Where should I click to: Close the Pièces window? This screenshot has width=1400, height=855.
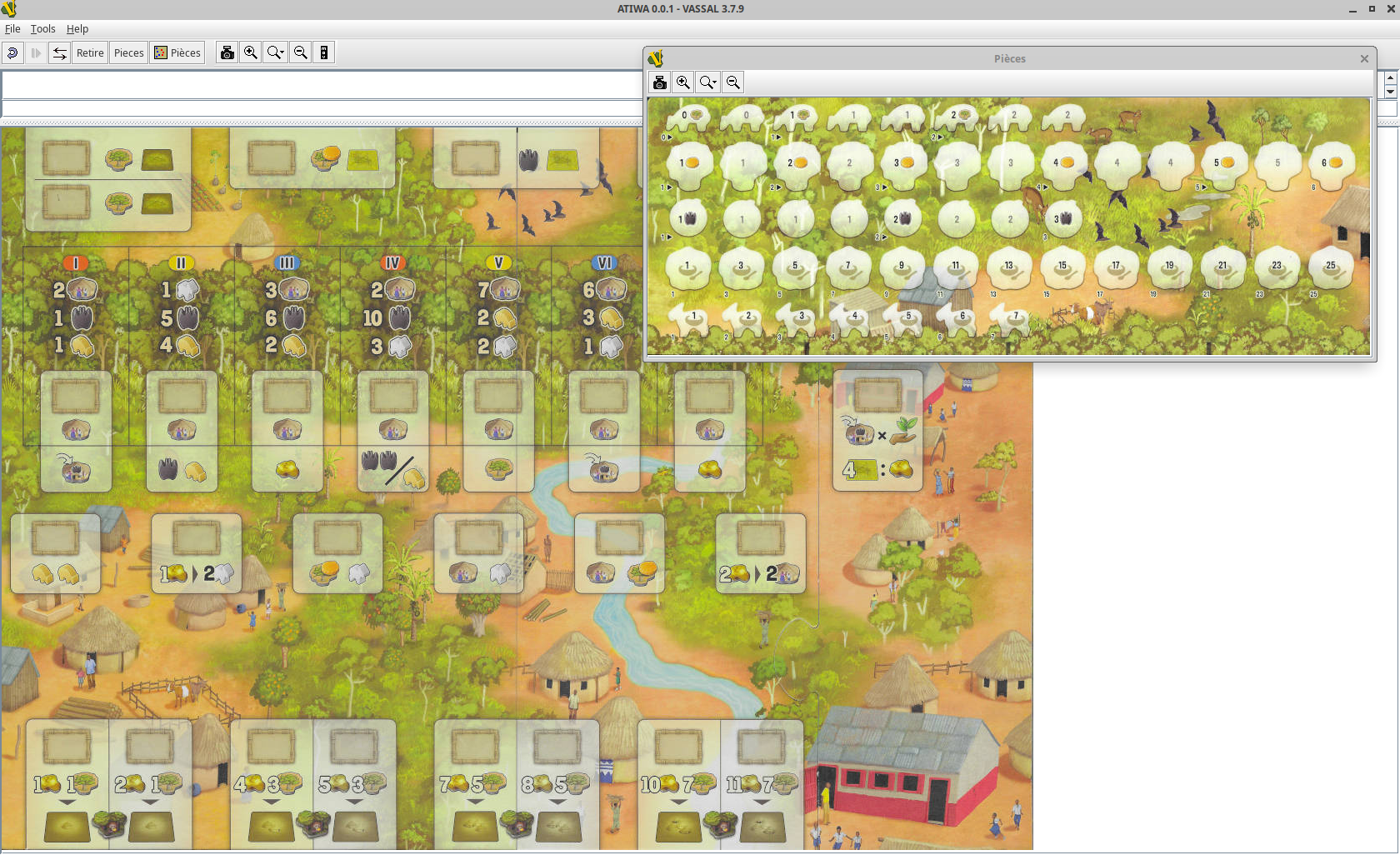[x=1364, y=58]
